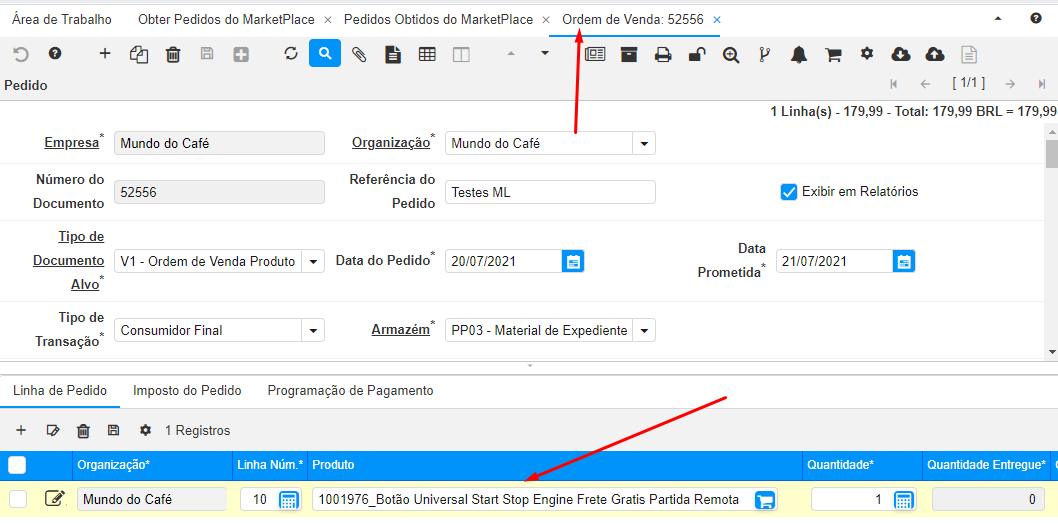The height and width of the screenshot is (524, 1058).
Task: Open Obter Pedidos do MarketPlace tab
Action: [226, 20]
